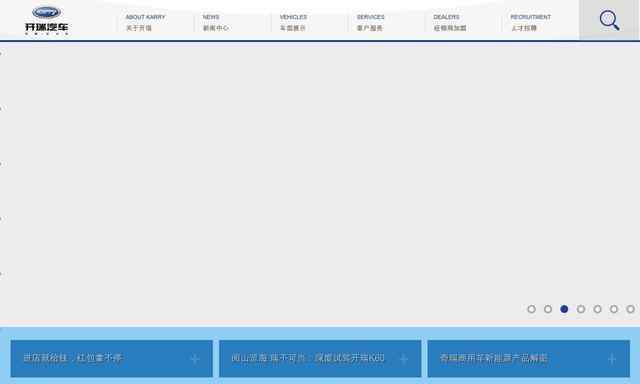Select the sixth carousel slide dot
This screenshot has width=640, height=384.
pos(614,309)
